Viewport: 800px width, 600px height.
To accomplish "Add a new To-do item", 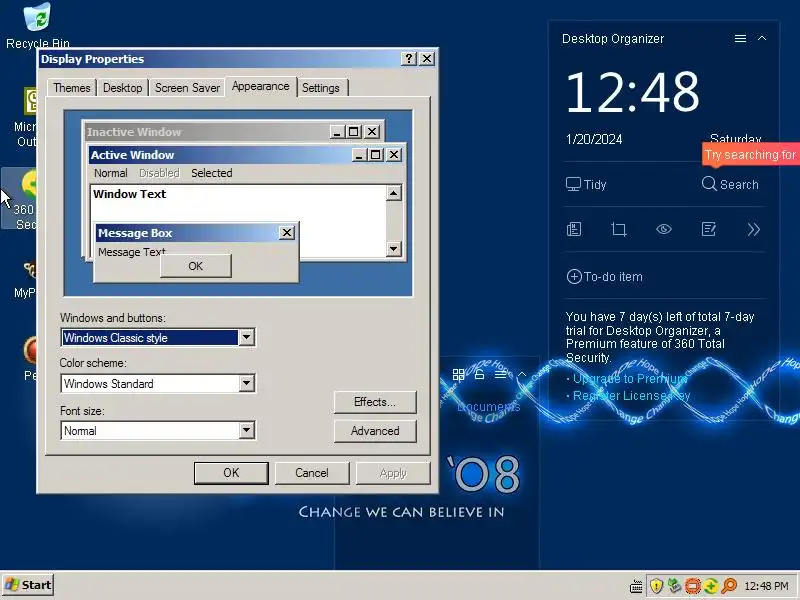I will pos(605,277).
